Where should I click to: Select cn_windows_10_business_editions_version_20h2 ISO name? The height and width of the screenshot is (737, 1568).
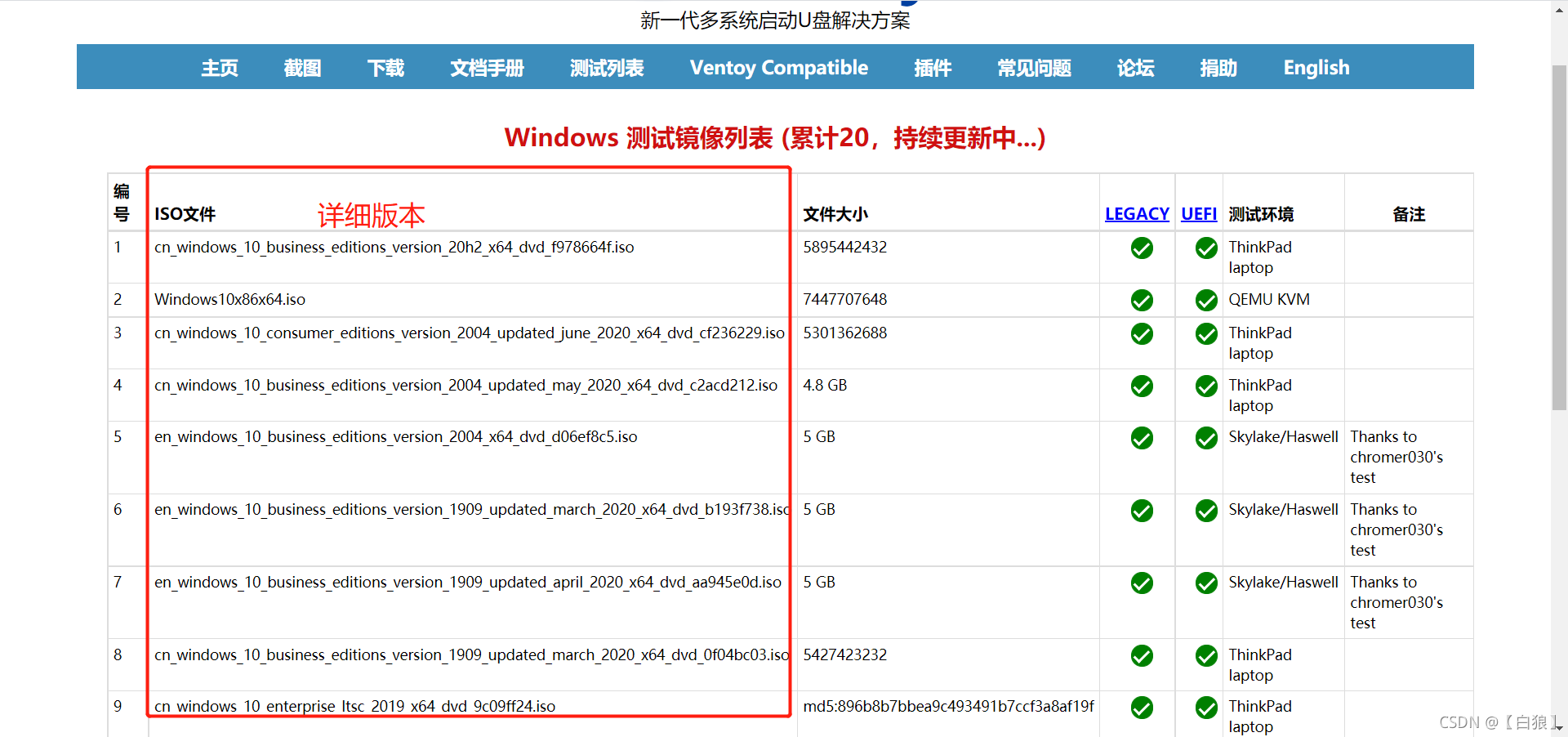tap(394, 247)
